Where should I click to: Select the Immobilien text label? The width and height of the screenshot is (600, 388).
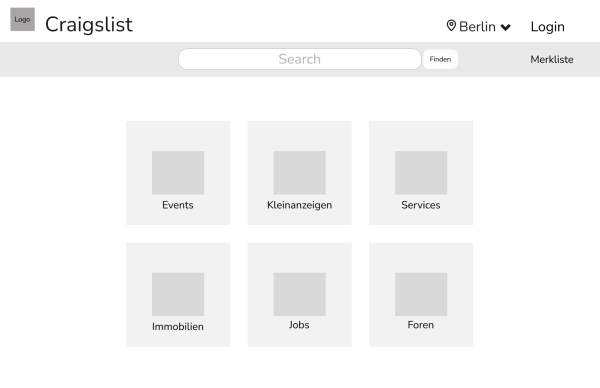(178, 327)
